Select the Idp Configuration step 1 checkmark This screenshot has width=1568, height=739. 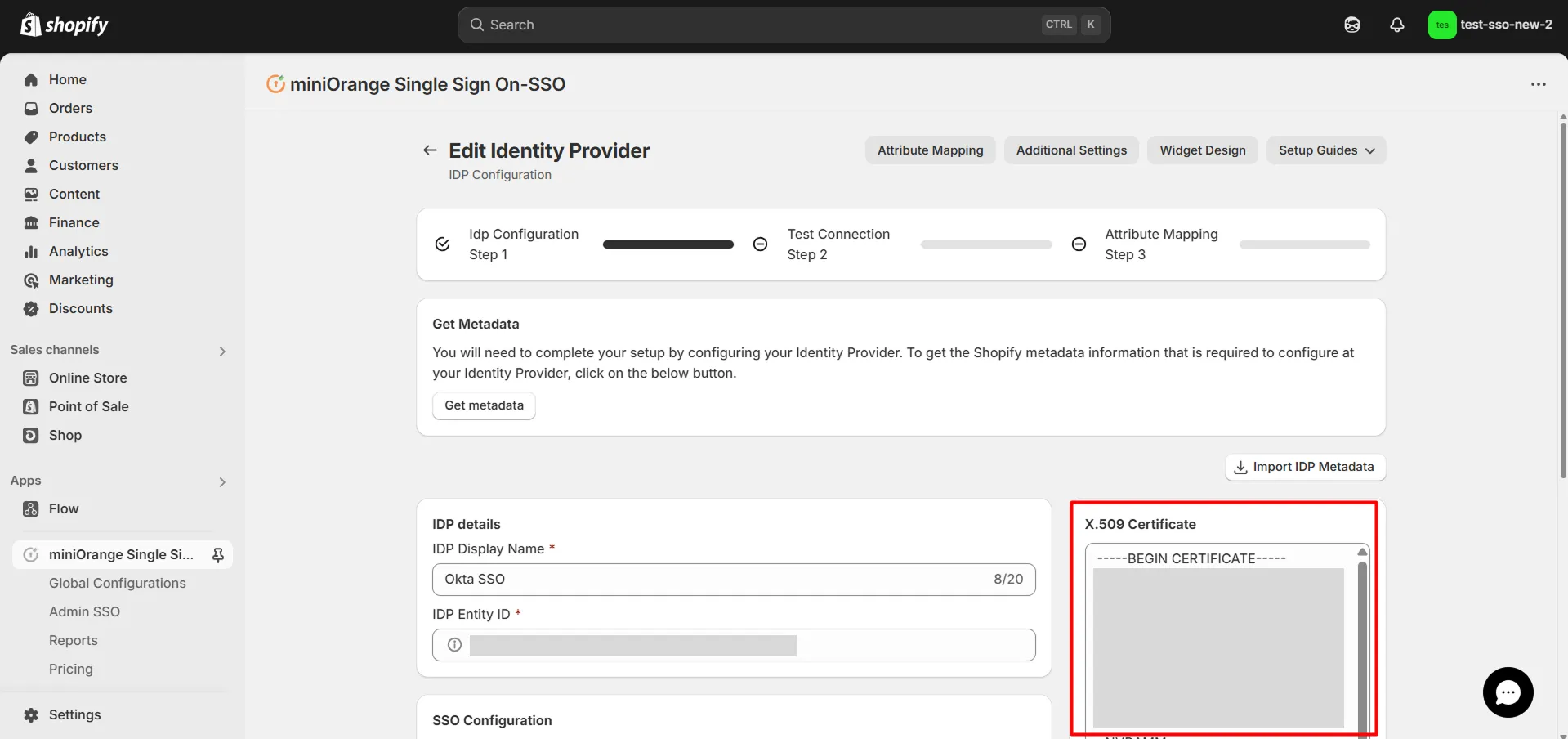click(443, 244)
